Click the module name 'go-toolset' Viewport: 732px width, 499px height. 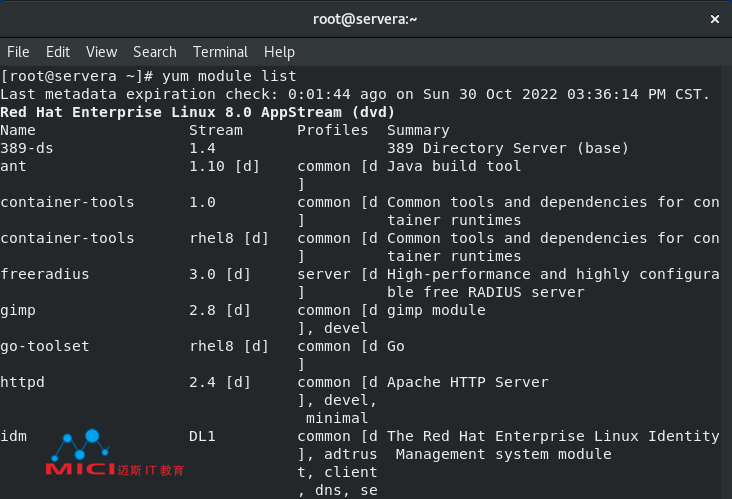pyautogui.click(x=45, y=347)
